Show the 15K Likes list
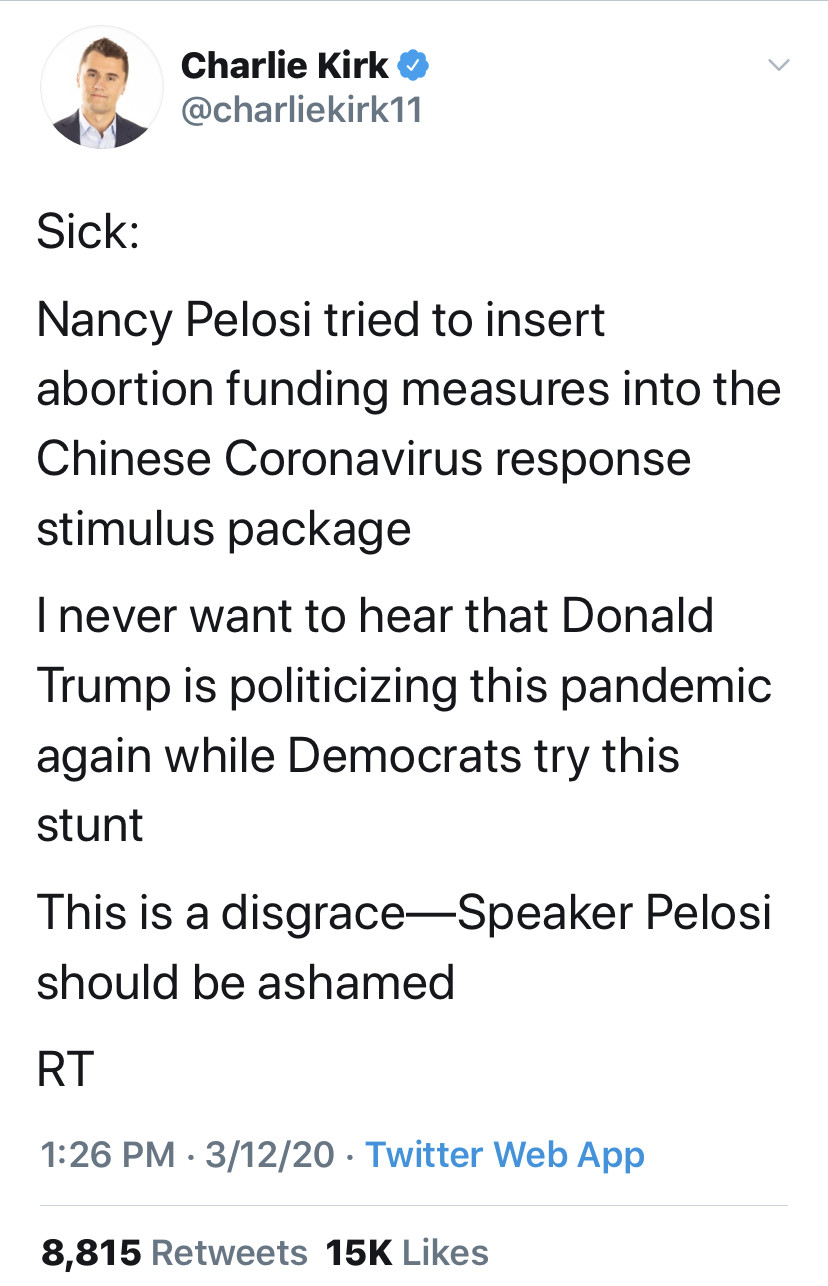This screenshot has width=828, height=1286. click(x=407, y=1252)
